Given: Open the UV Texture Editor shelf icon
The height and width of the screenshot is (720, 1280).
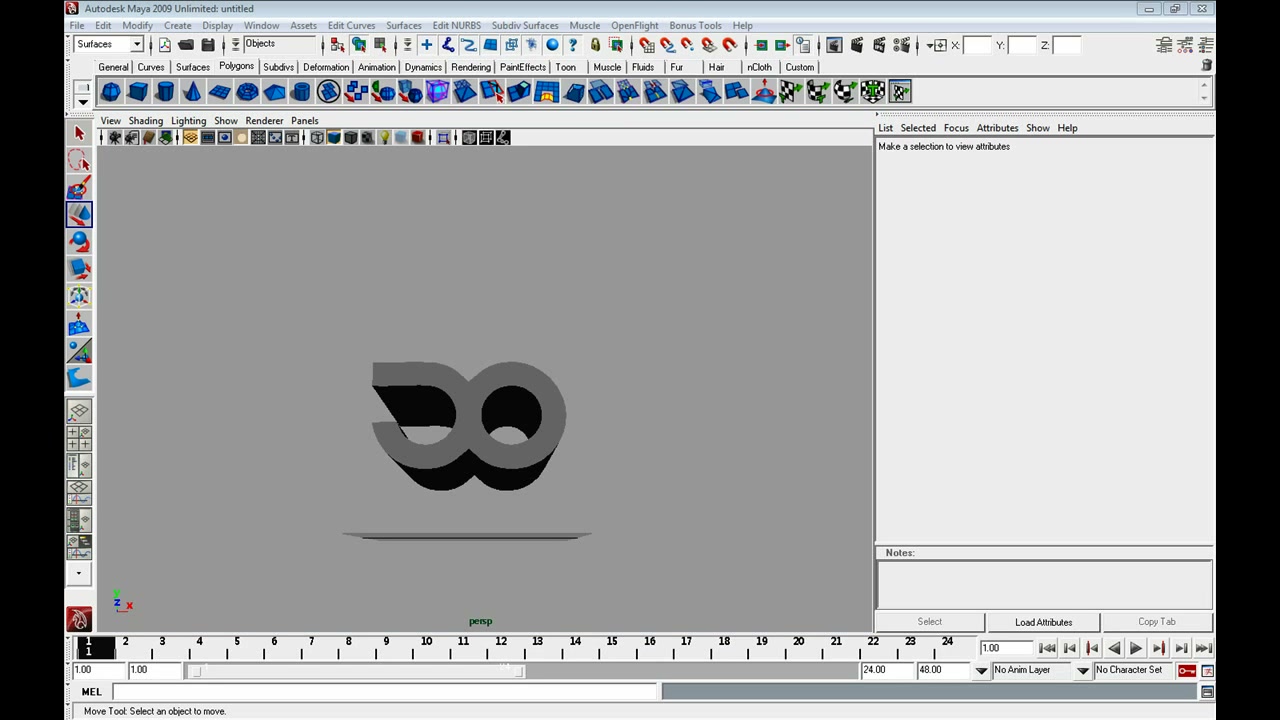Looking at the screenshot, I should coord(900,92).
